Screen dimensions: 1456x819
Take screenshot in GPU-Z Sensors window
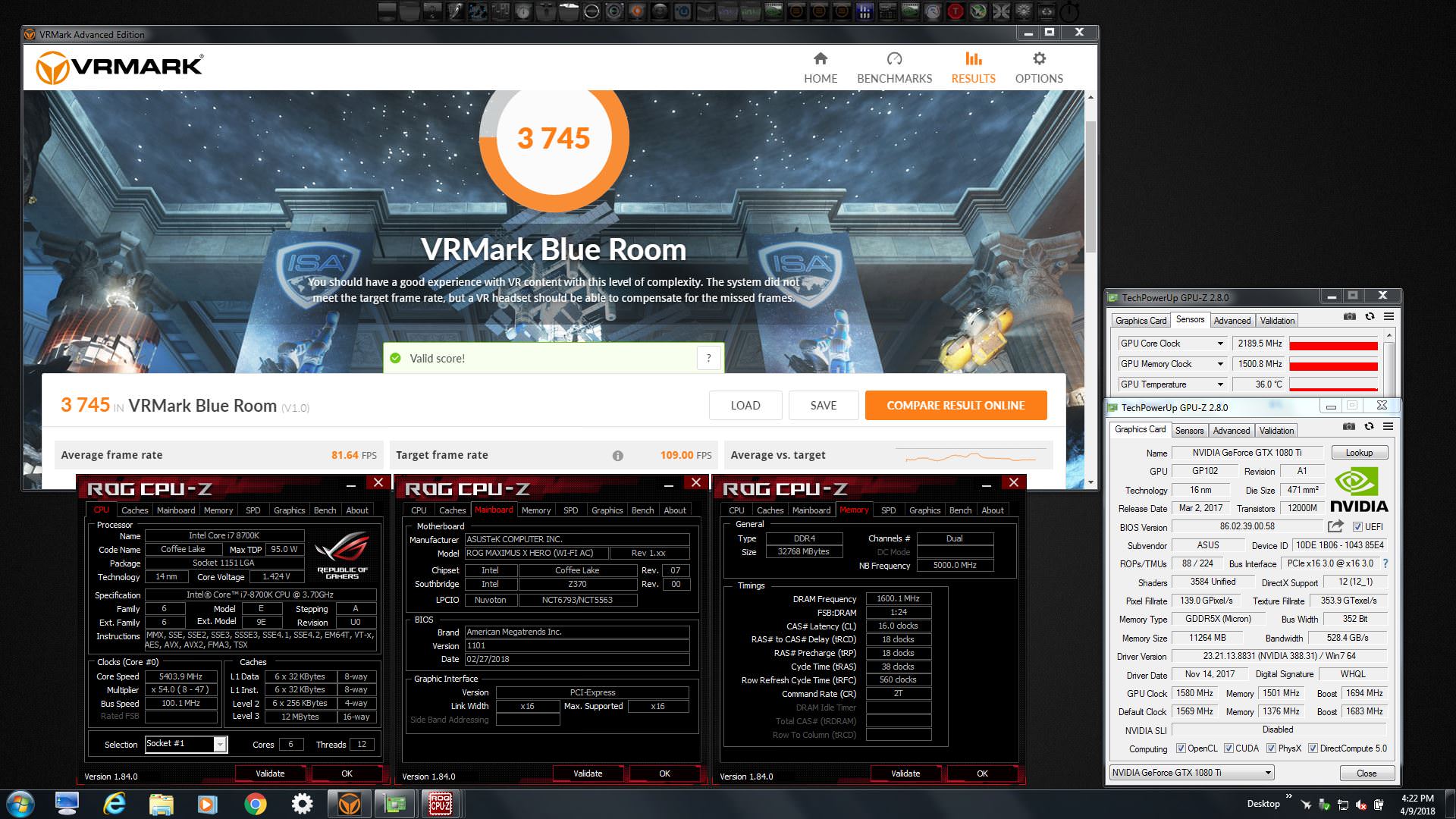1350,316
